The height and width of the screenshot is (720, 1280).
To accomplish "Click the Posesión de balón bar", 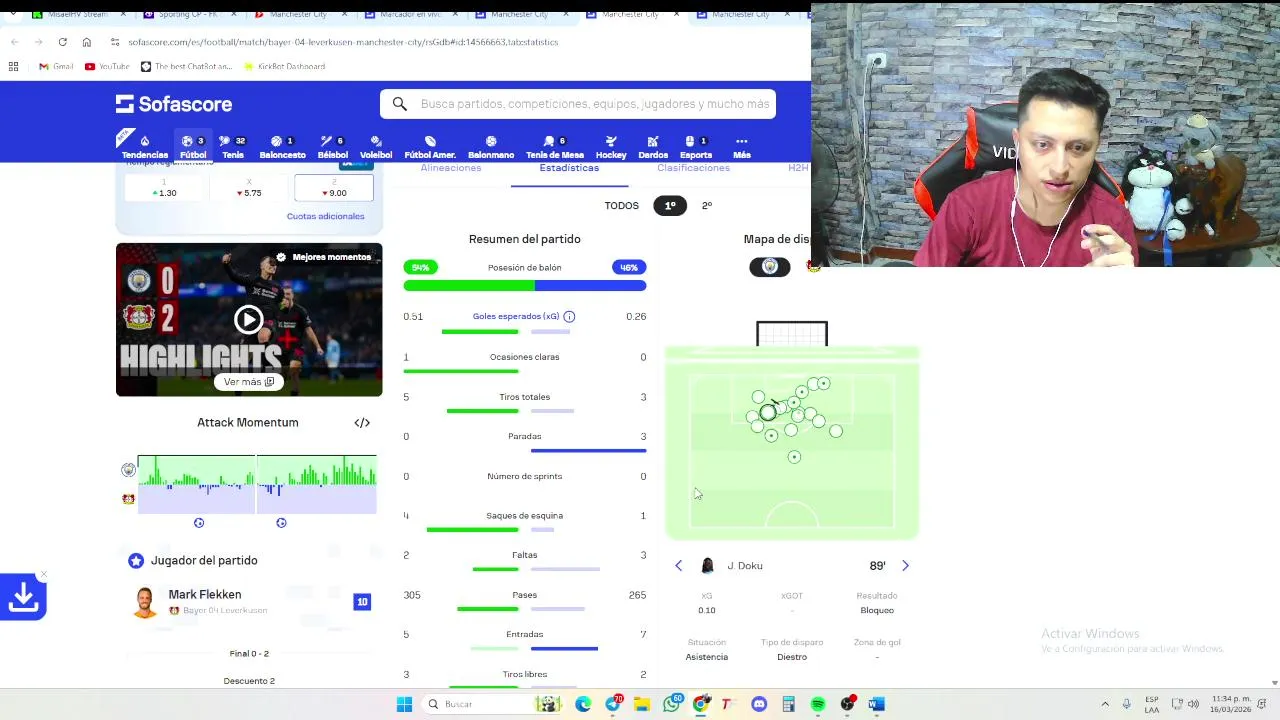I will 525,286.
